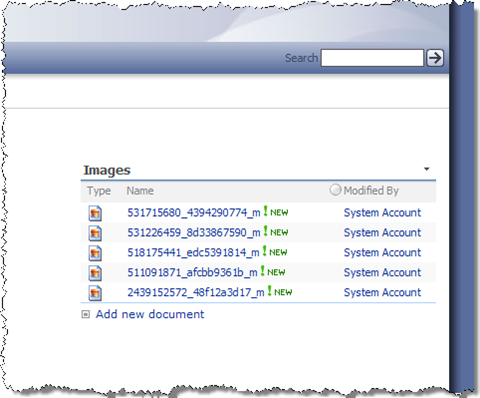Open the Images web part title link
This screenshot has height=398, width=480.
107,170
